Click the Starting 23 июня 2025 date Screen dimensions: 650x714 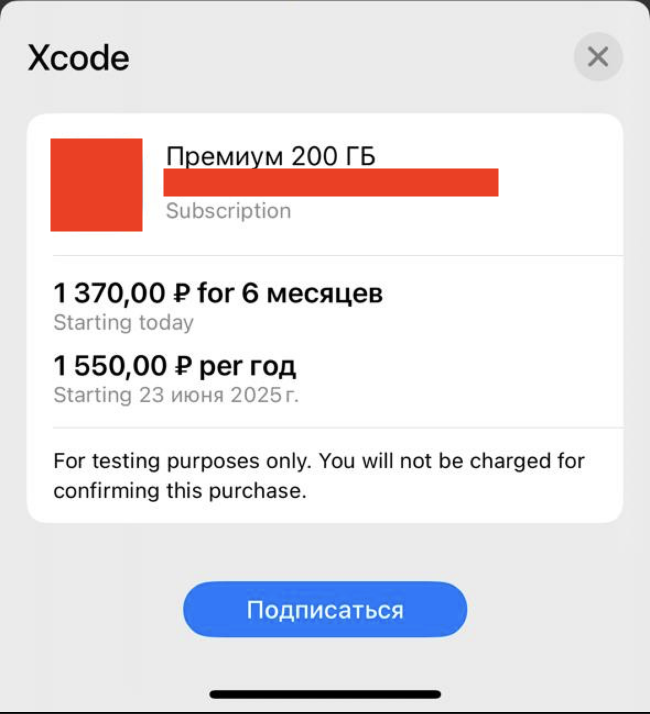pyautogui.click(x=175, y=395)
